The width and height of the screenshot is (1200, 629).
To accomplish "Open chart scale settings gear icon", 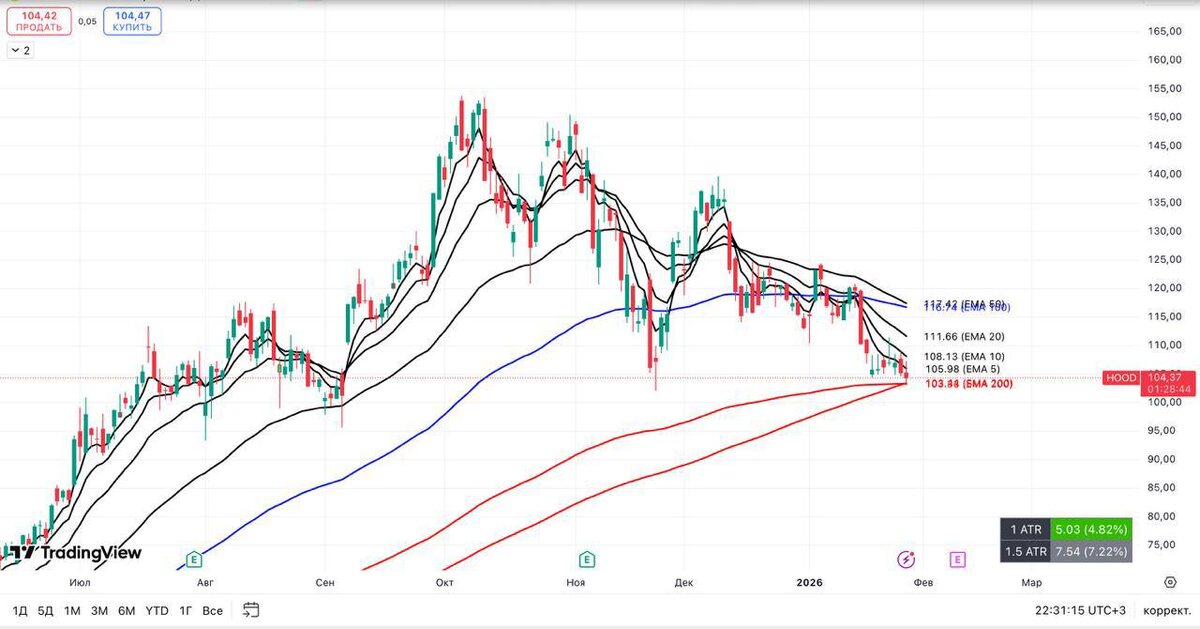I will click(x=1170, y=582).
